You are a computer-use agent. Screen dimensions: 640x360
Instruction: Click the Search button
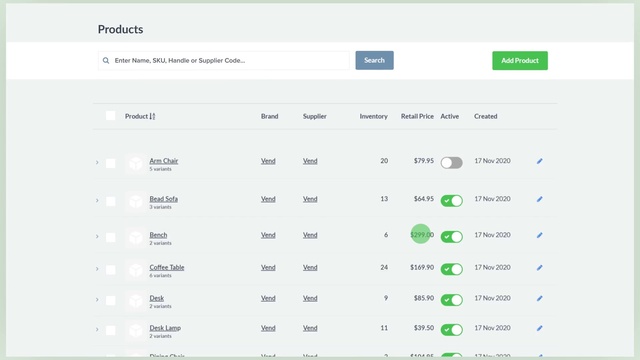click(374, 60)
